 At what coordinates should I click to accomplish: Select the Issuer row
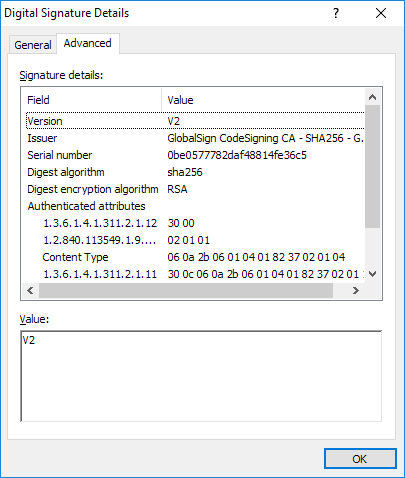click(195, 138)
